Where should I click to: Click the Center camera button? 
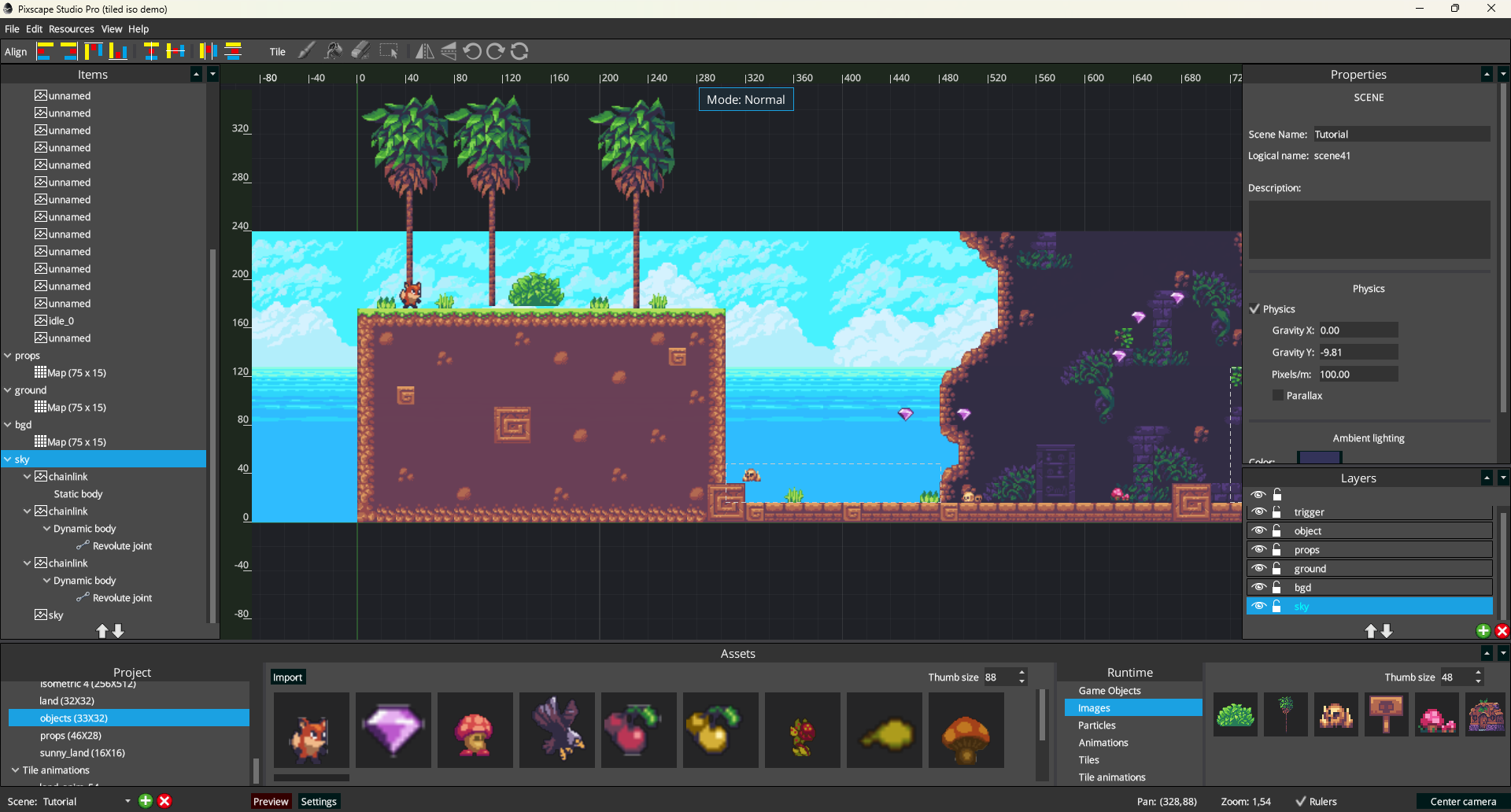(x=1463, y=802)
